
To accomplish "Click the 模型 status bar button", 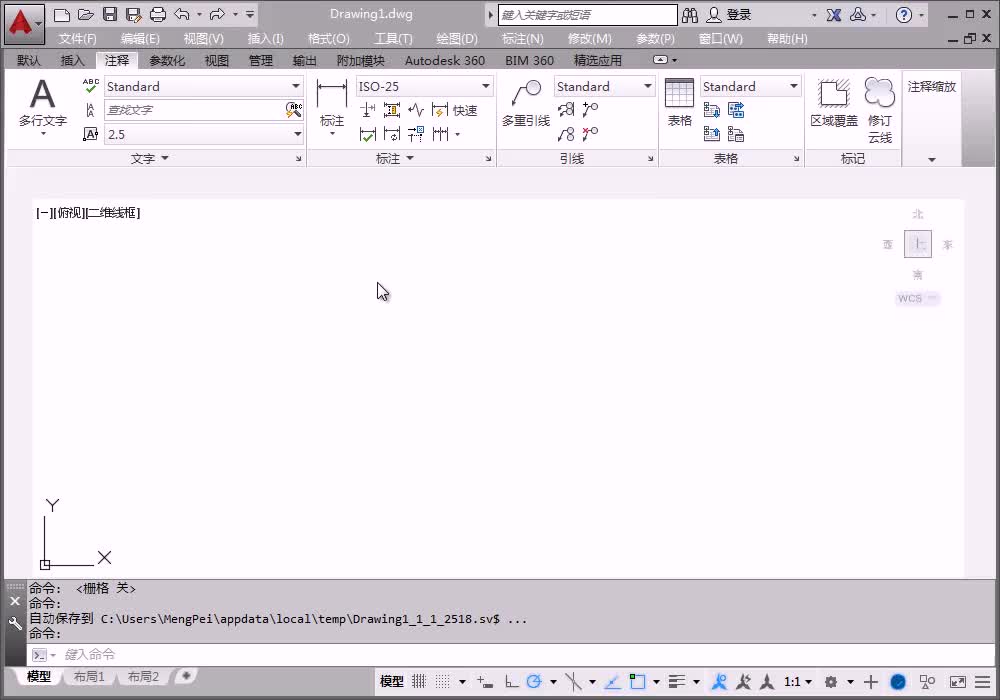I will coord(392,682).
